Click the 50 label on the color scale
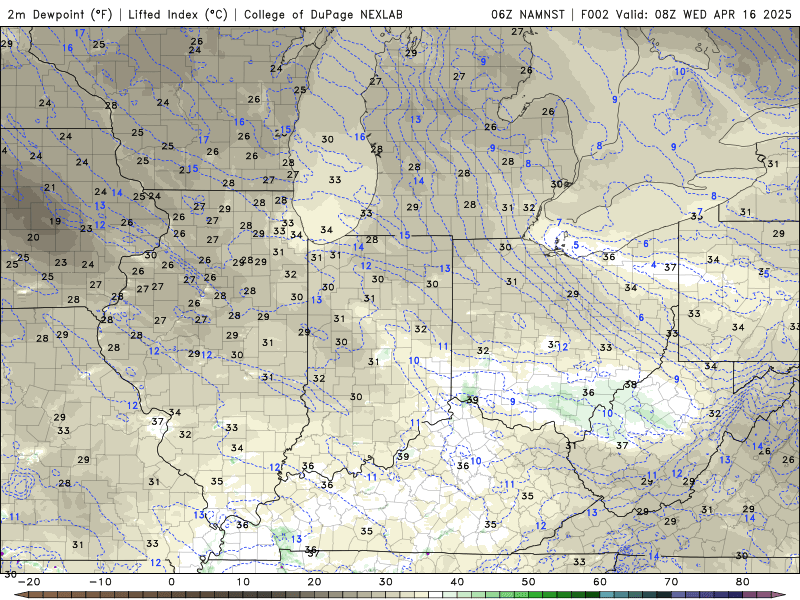This screenshot has height=600, width=800. (x=529, y=582)
